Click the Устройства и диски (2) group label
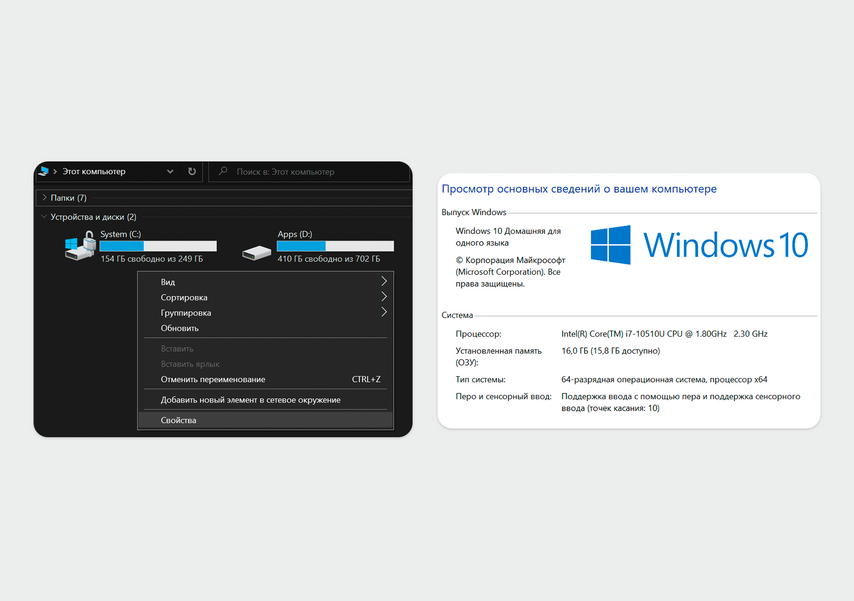This screenshot has height=601, width=854. tap(93, 217)
